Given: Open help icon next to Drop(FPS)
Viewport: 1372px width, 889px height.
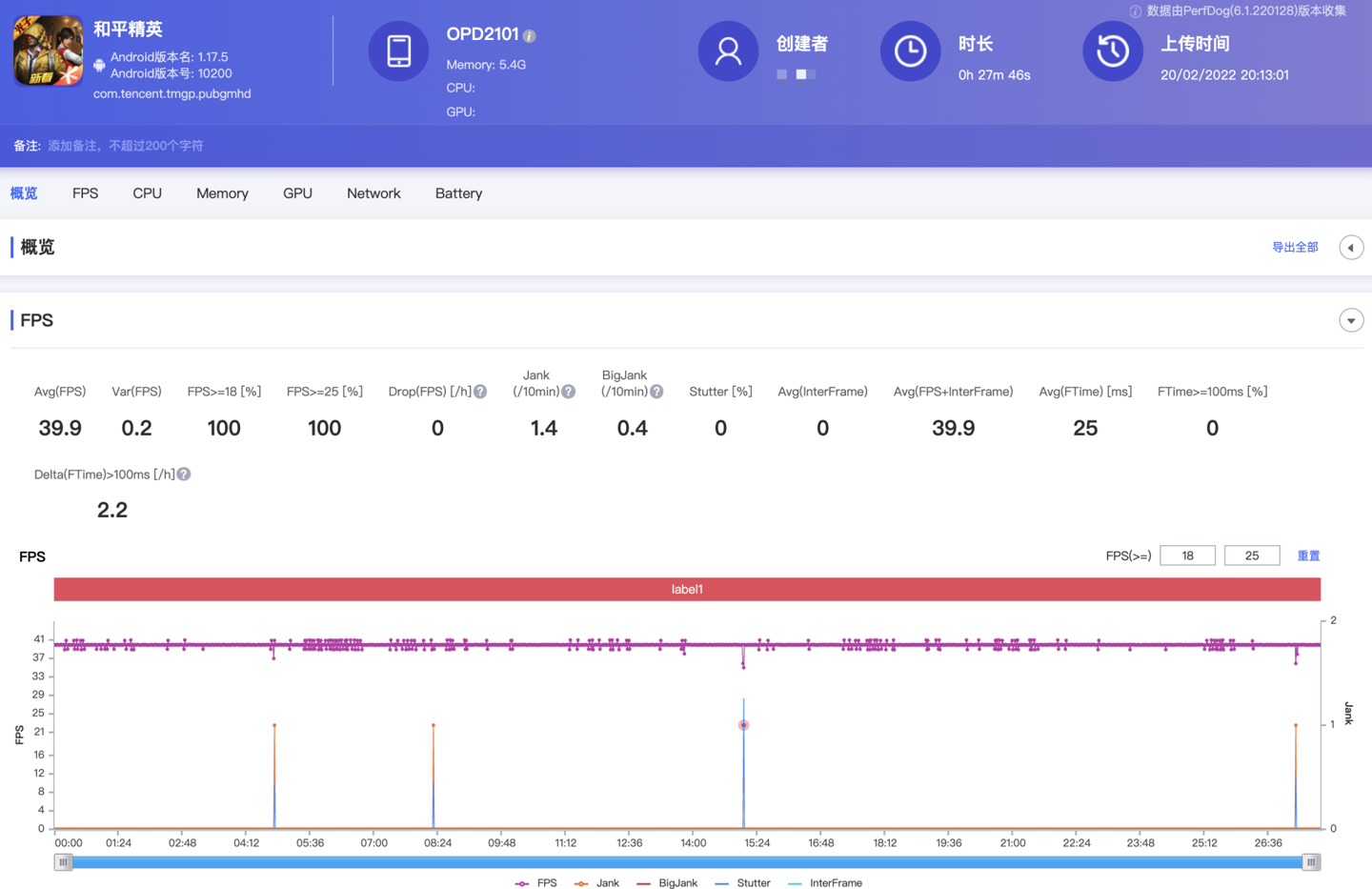Looking at the screenshot, I should tap(480, 392).
